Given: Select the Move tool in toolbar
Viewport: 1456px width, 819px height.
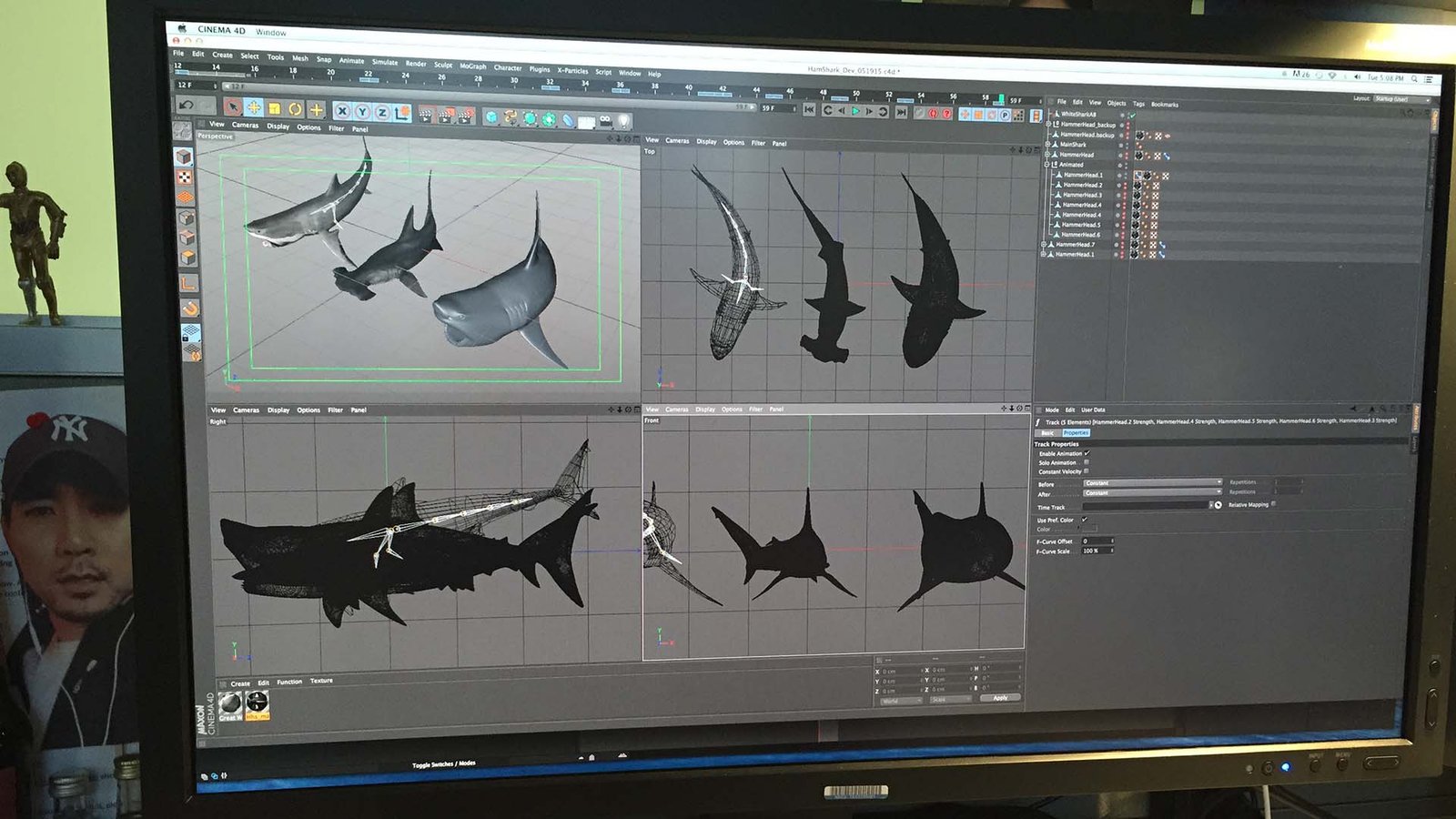Looking at the screenshot, I should [x=254, y=108].
